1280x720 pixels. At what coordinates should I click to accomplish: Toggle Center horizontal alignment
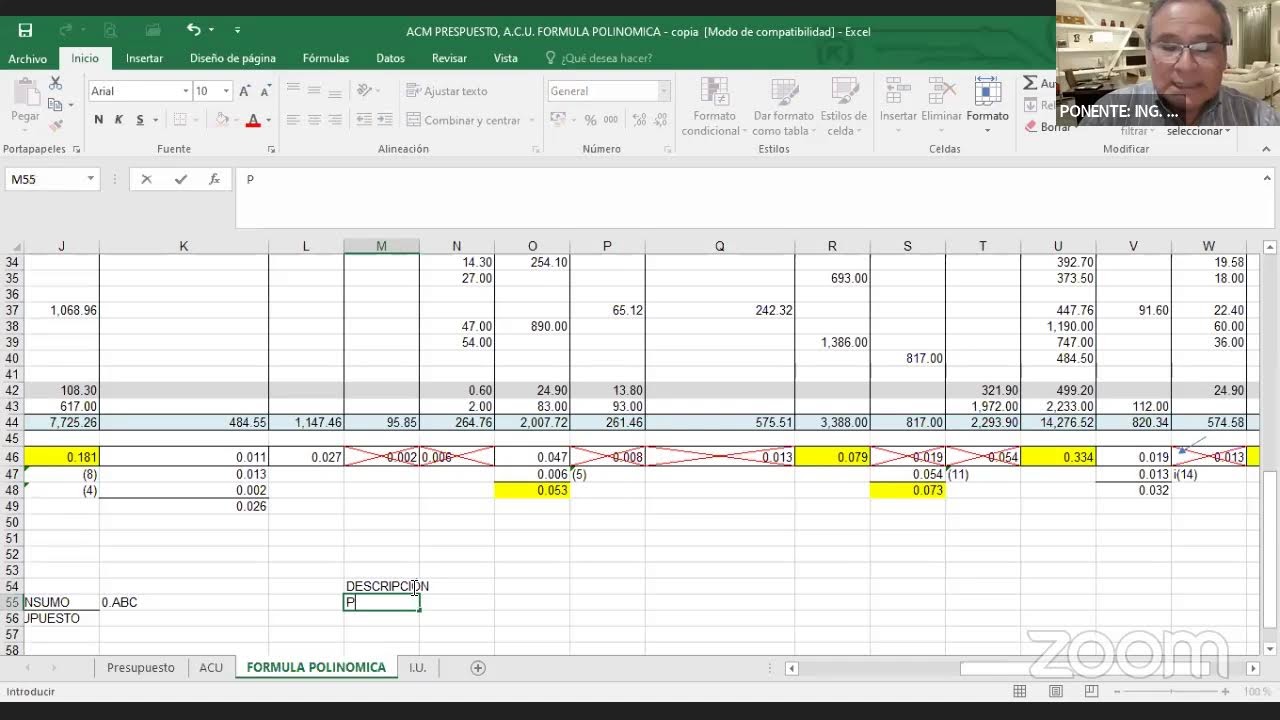click(x=314, y=120)
